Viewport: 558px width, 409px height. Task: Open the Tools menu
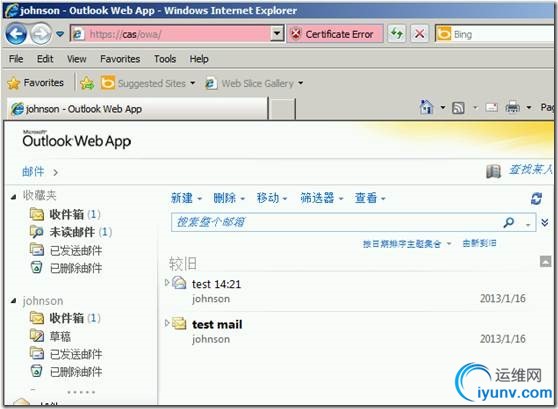tap(165, 59)
